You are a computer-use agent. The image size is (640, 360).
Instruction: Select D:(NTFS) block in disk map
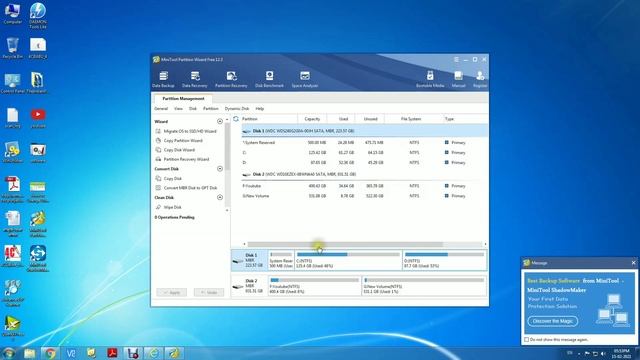pyautogui.click(x=444, y=260)
